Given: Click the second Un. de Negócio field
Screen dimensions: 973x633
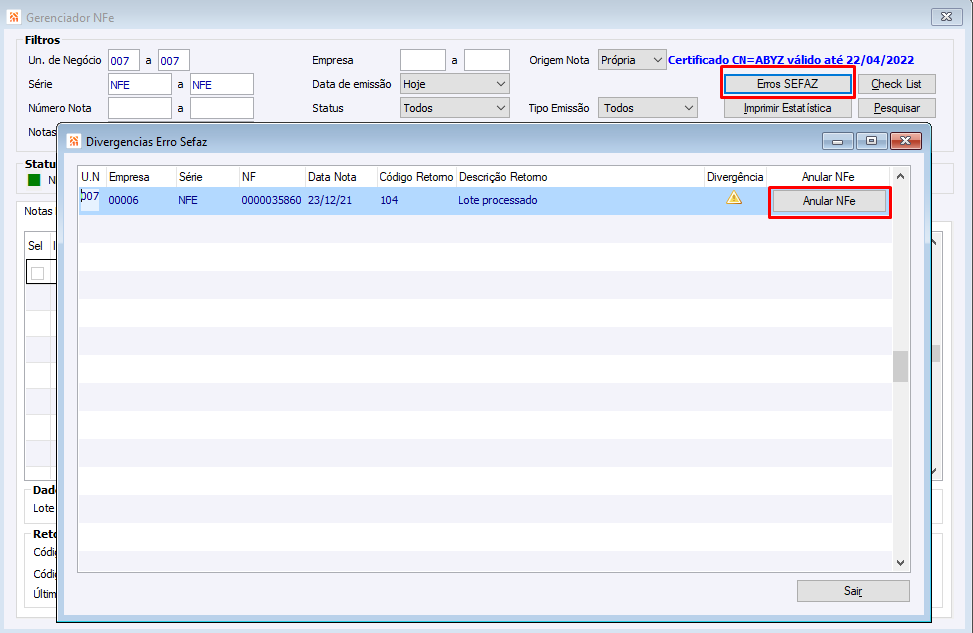Looking at the screenshot, I should [173, 61].
